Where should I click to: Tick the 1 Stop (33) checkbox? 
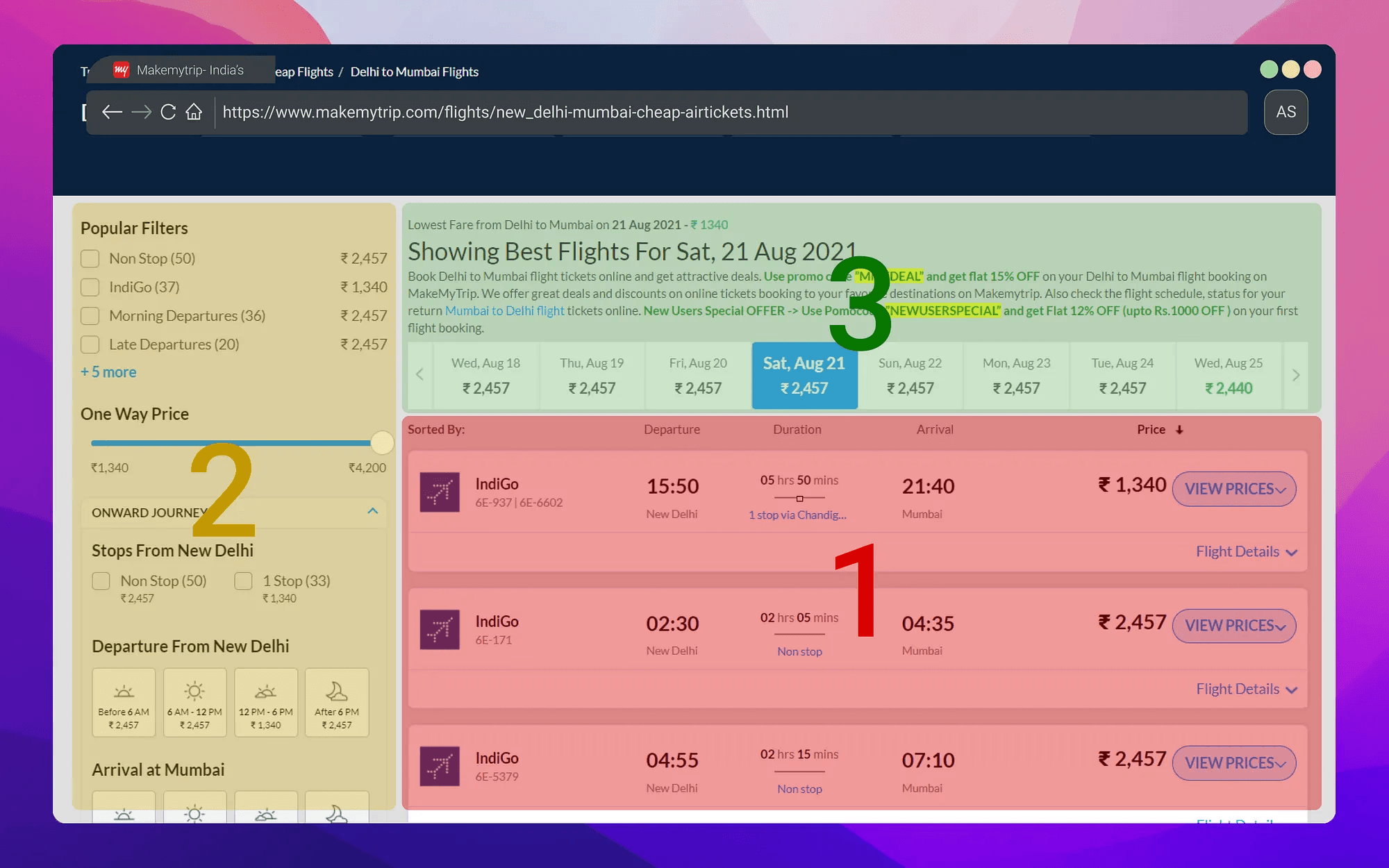coord(243,581)
